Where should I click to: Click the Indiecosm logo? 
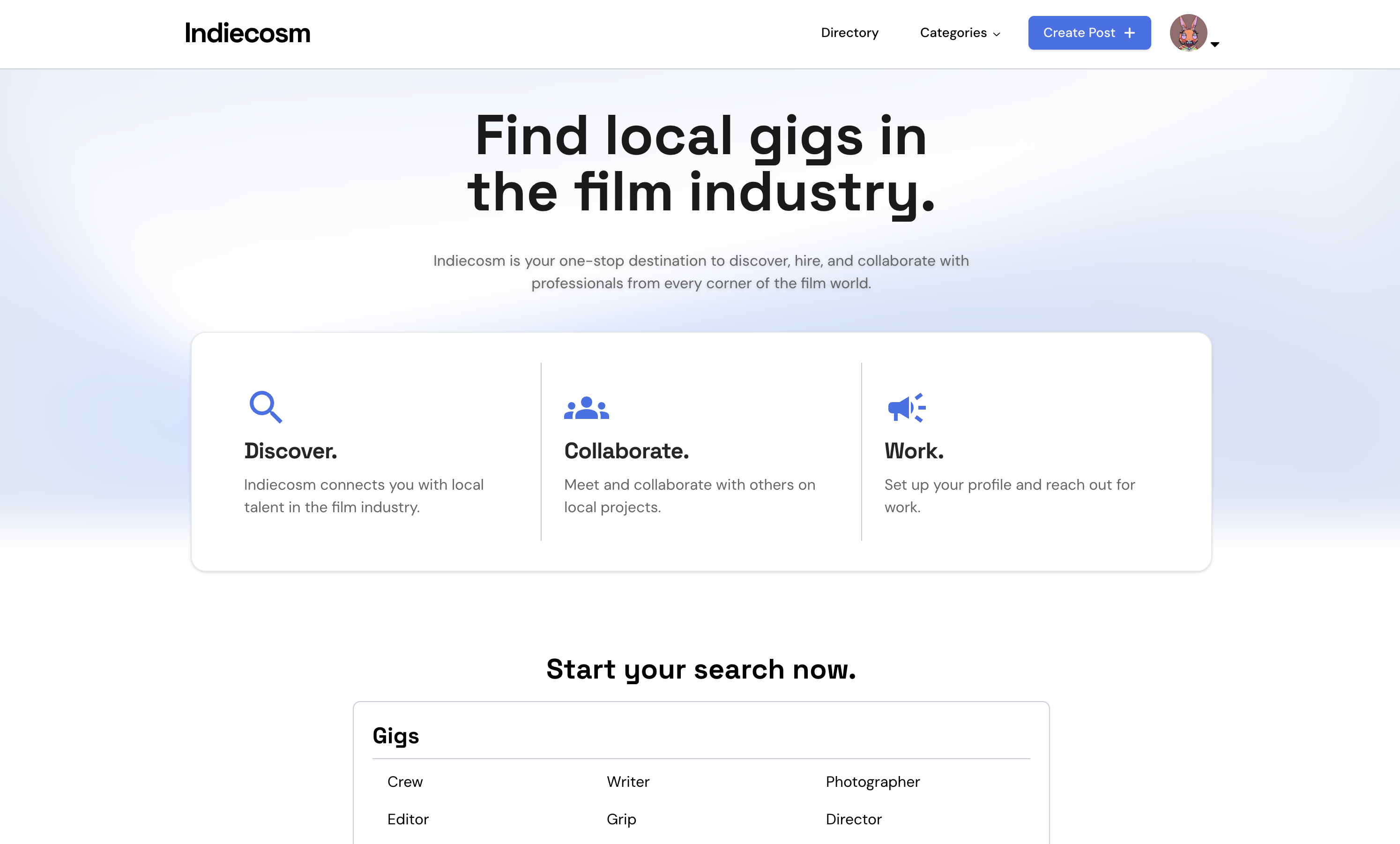[247, 33]
